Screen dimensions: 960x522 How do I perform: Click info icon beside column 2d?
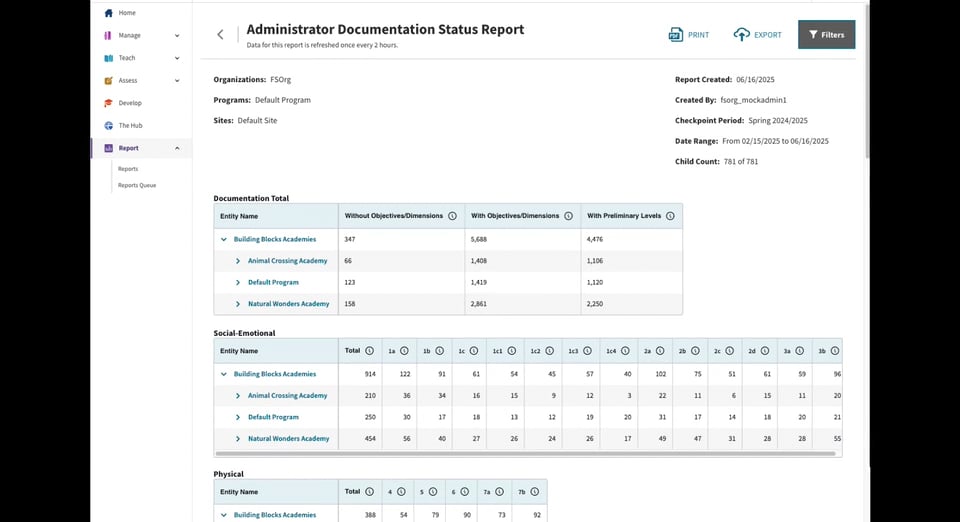coord(765,351)
